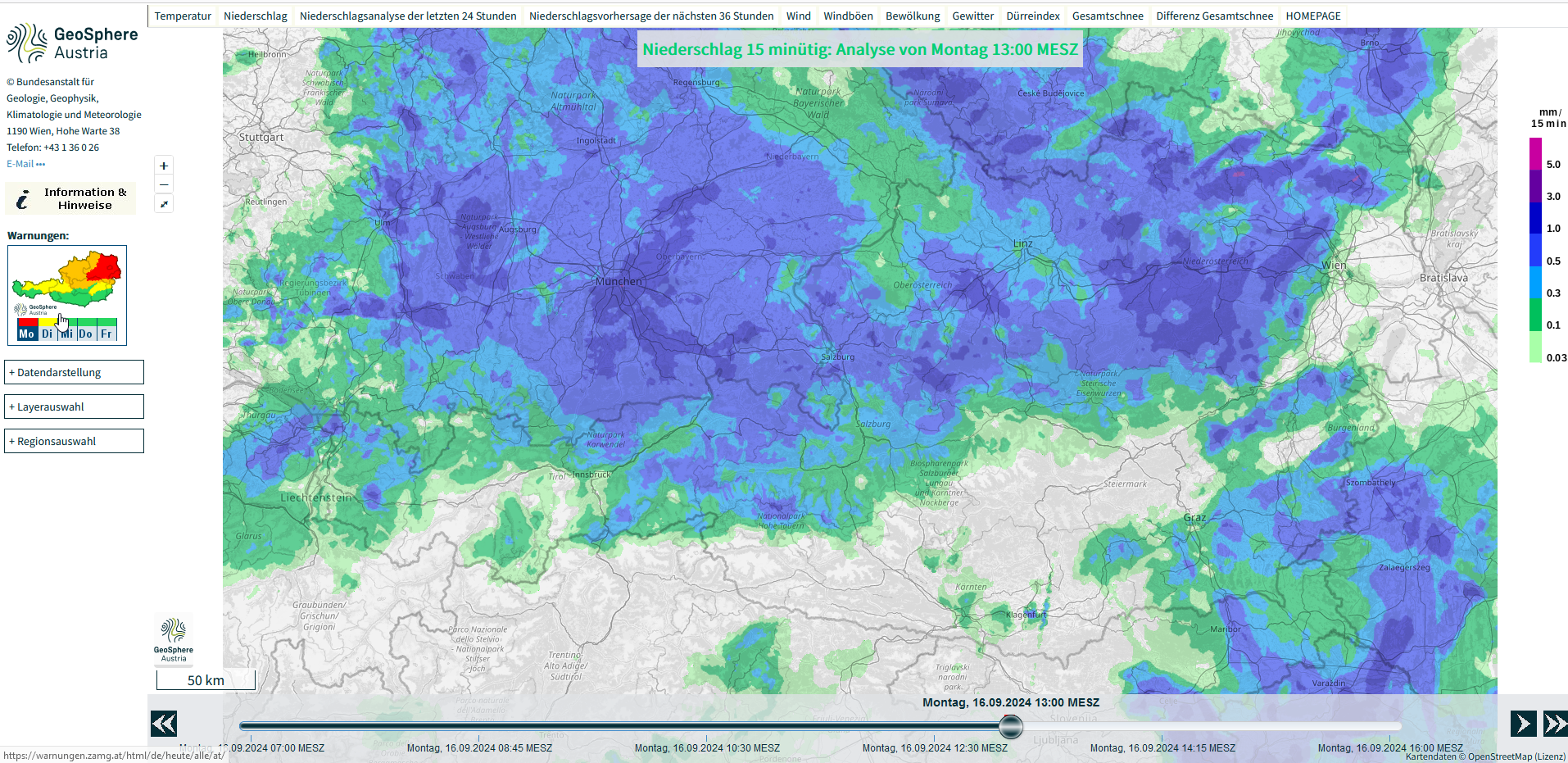The image size is (1568, 763).
Task: Advance one step with the single arrow button
Action: (x=1523, y=724)
